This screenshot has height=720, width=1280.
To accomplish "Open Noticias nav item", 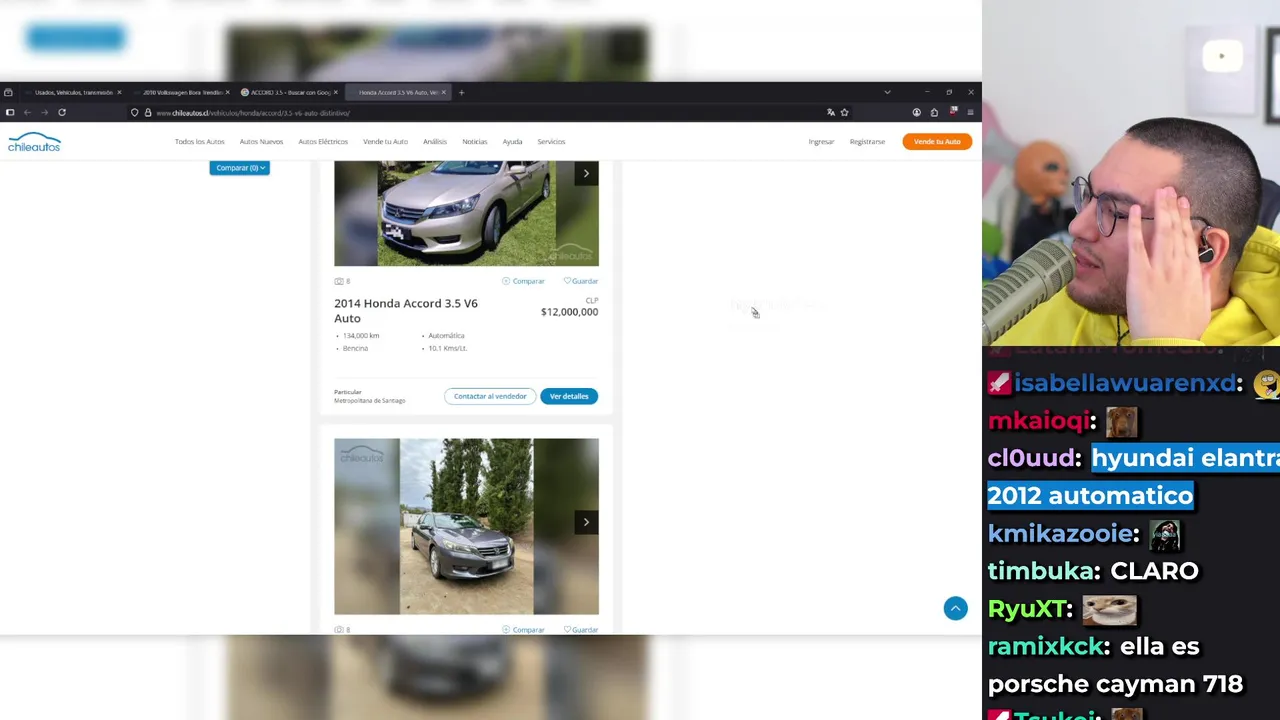I will (x=474, y=142).
